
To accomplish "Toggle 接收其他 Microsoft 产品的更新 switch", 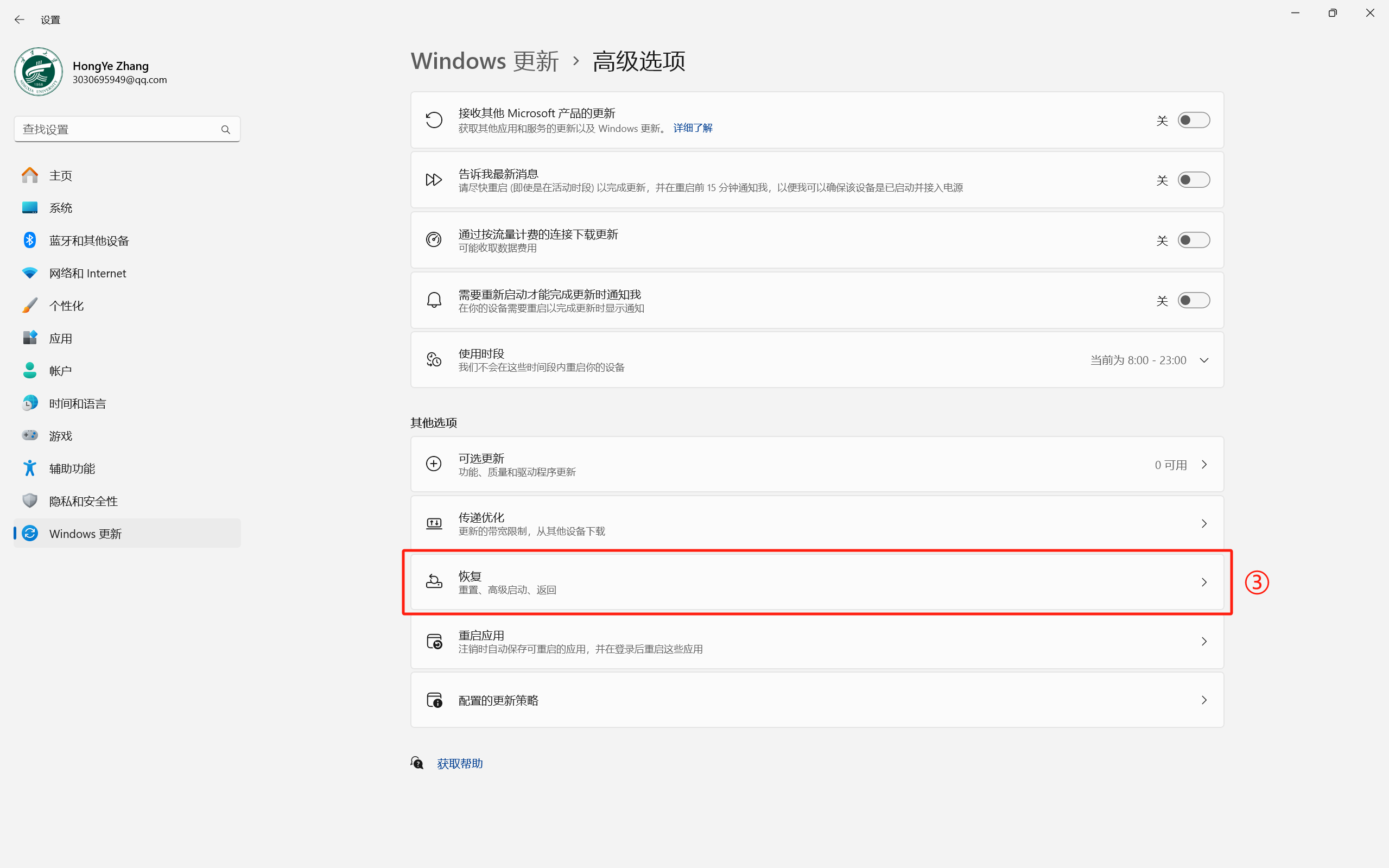I will [1193, 120].
